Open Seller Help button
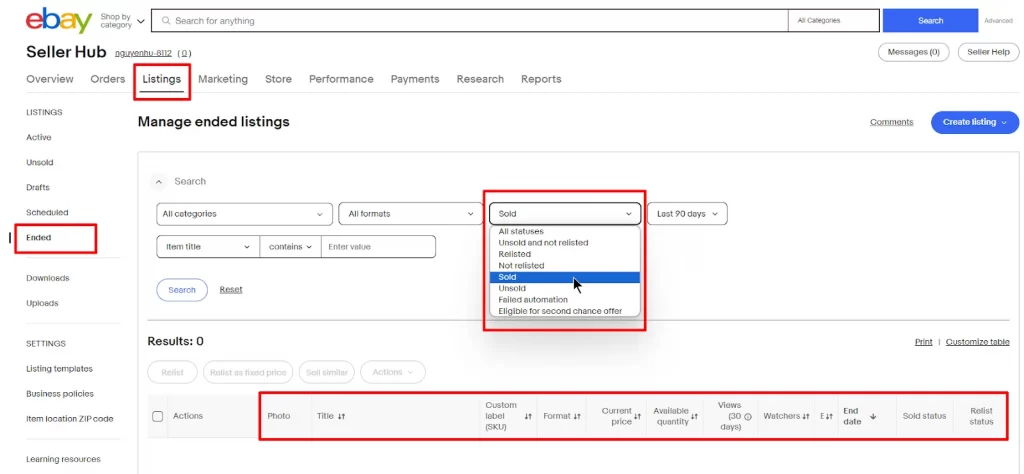The image size is (1024, 474). (988, 52)
